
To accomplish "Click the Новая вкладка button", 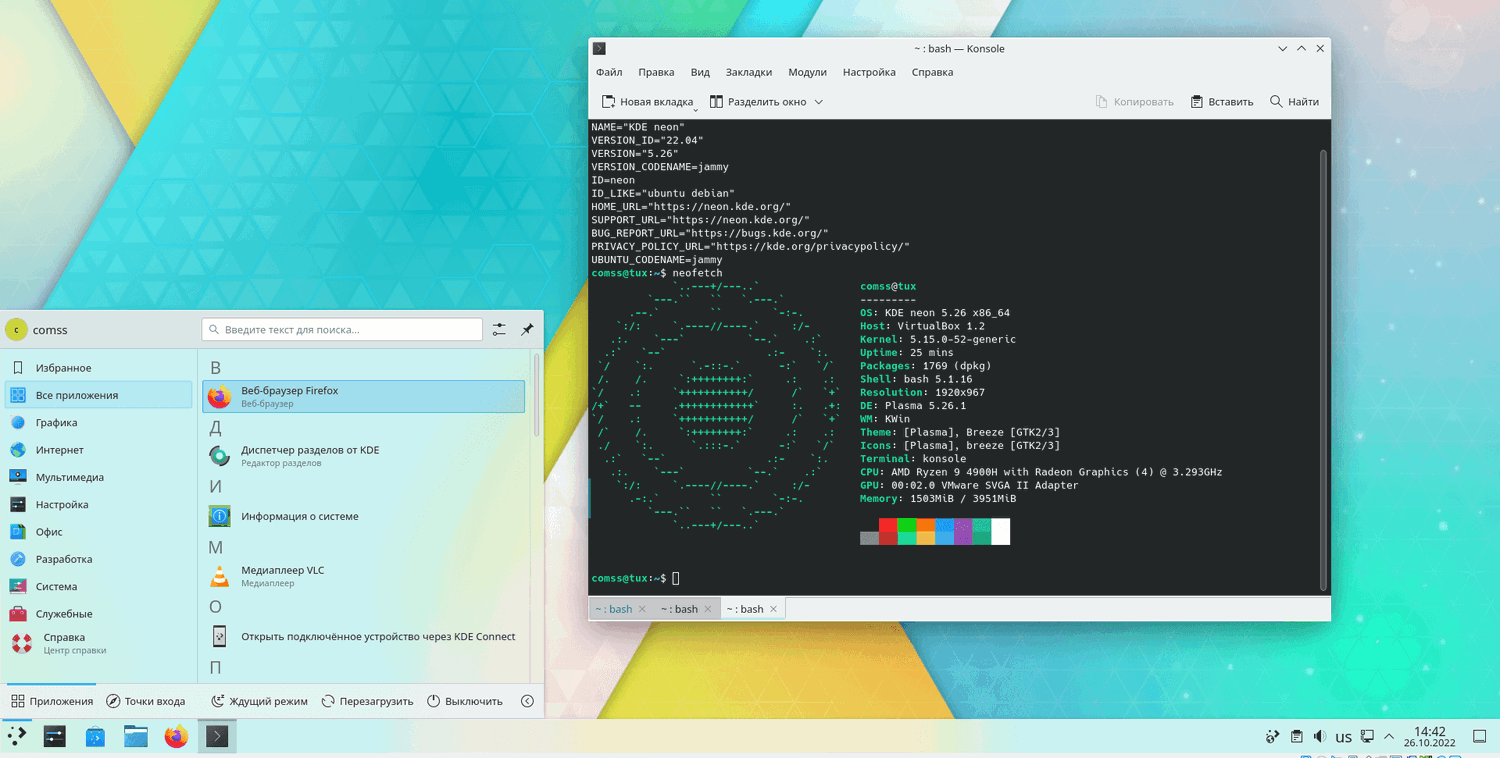I will [x=647, y=102].
